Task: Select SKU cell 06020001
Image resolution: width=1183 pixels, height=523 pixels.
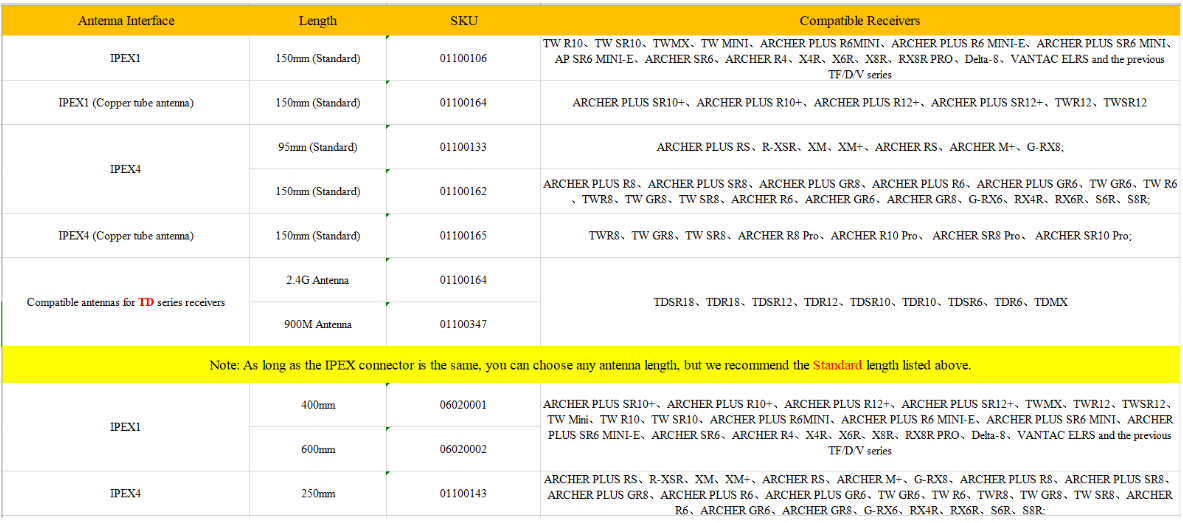Action: coord(462,405)
